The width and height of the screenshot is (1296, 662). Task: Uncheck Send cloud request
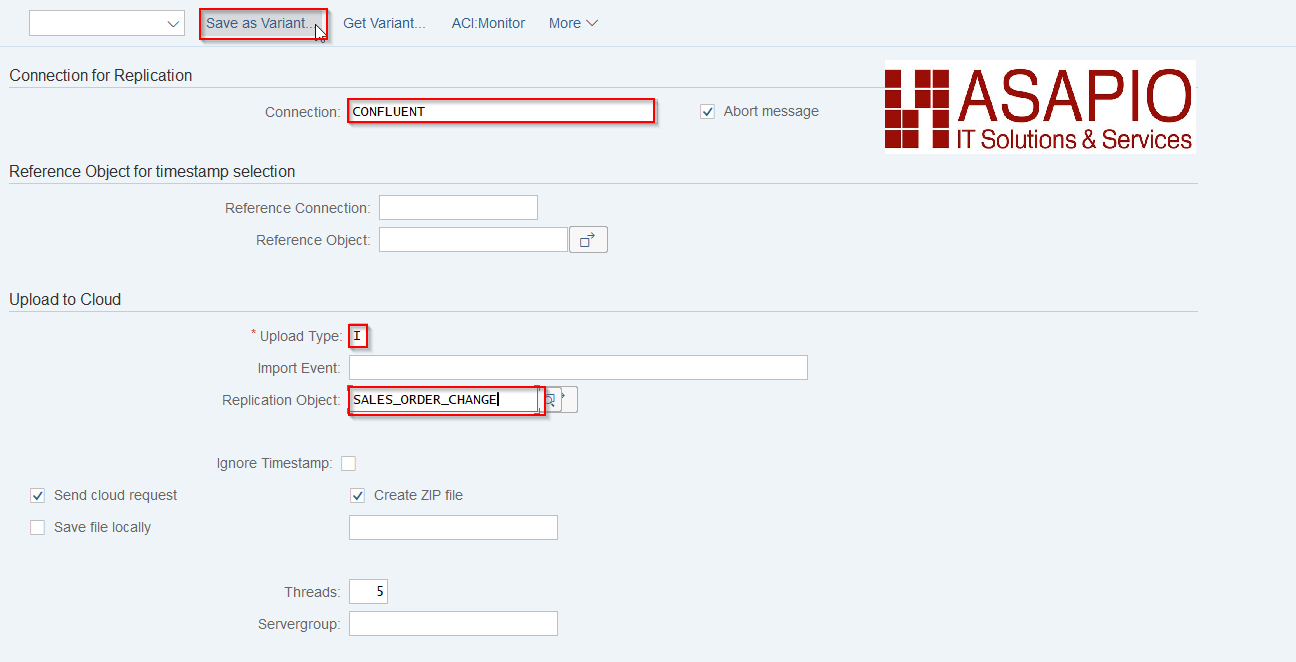(x=37, y=495)
